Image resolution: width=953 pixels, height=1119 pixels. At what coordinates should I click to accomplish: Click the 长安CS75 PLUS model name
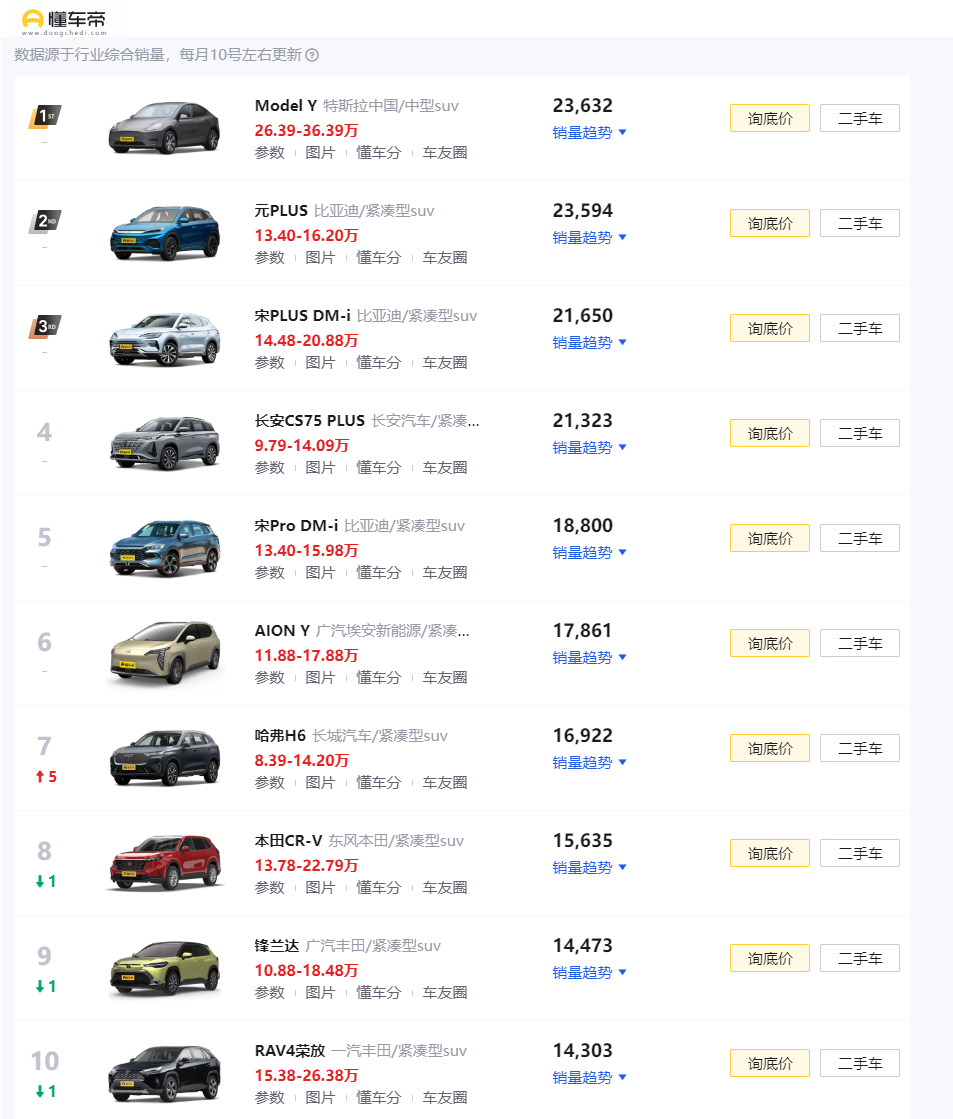point(309,421)
